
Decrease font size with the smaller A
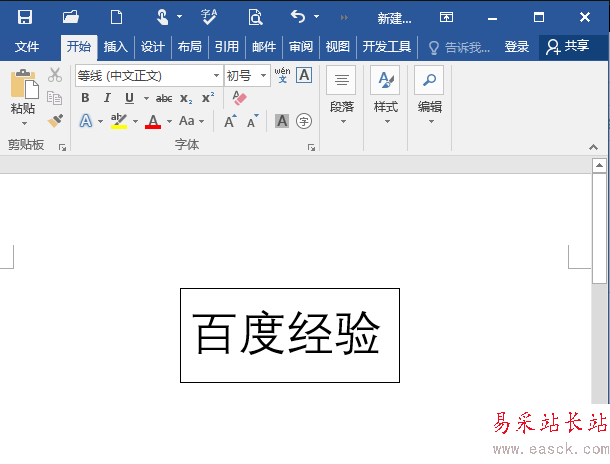click(x=253, y=121)
